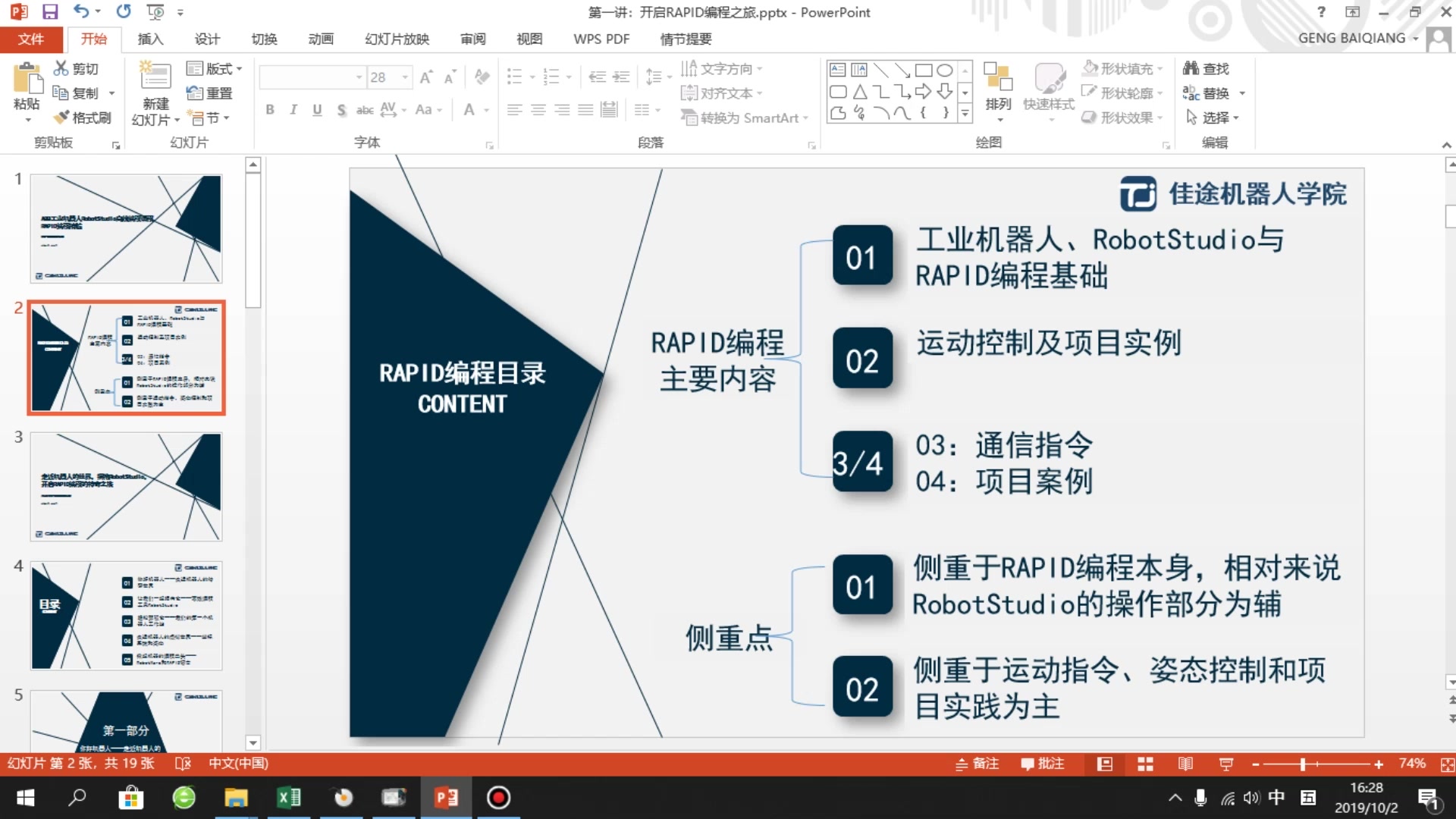This screenshot has height=819, width=1456.
Task: Click zoom out minus button
Action: (1256, 764)
